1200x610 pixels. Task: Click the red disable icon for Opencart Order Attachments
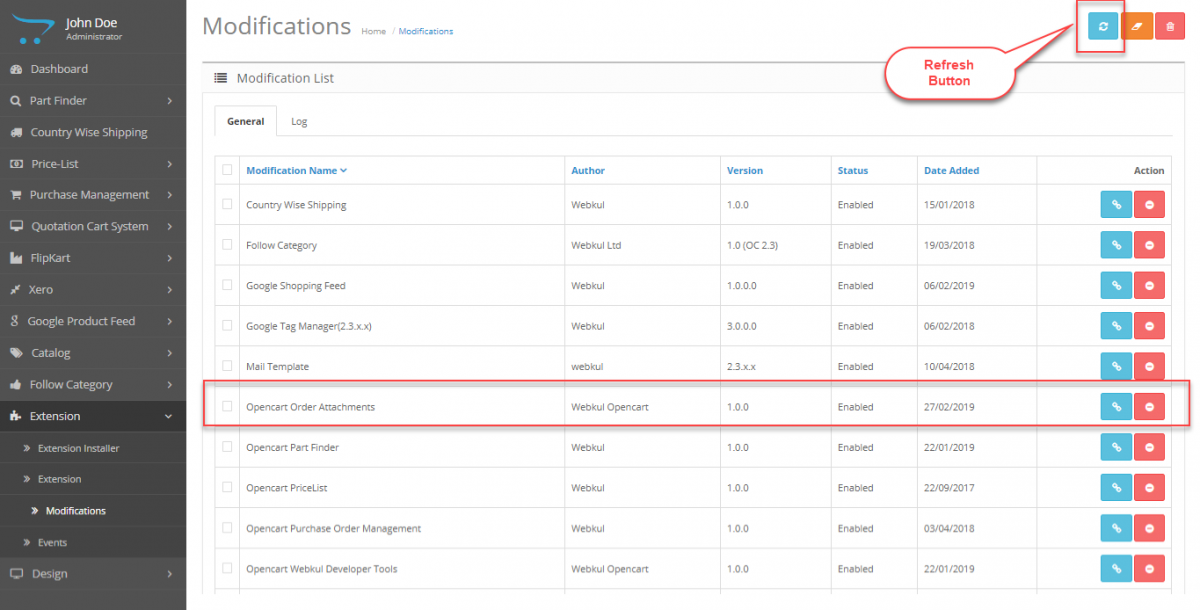point(1149,406)
